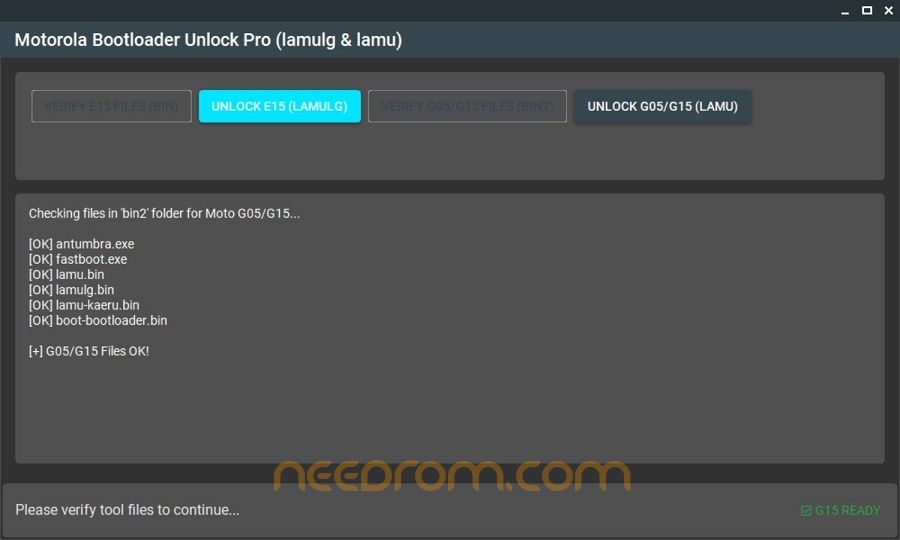This screenshot has height=540, width=900.
Task: Close the Motorola Bootloader Unlock Pro window
Action: click(x=889, y=10)
